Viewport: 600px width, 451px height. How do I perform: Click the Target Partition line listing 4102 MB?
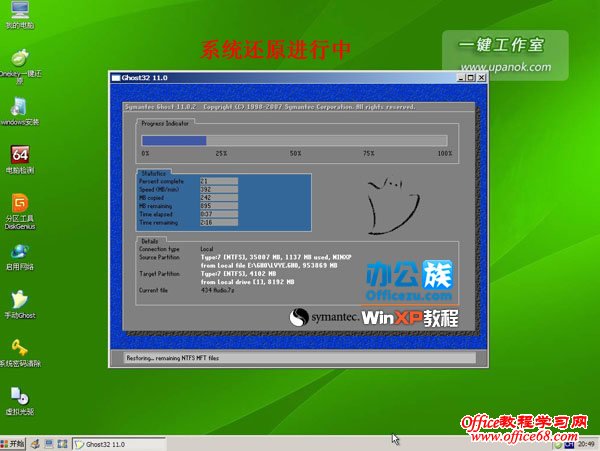pyautogui.click(x=238, y=274)
